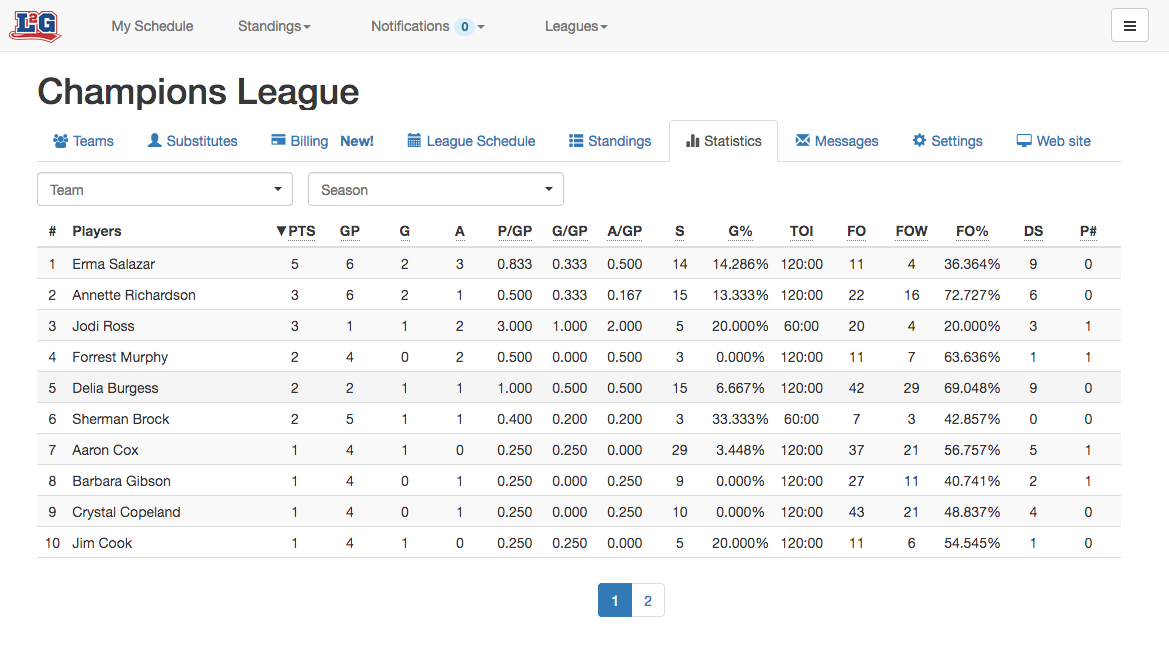Switch to the Standings list tab

tap(610, 141)
